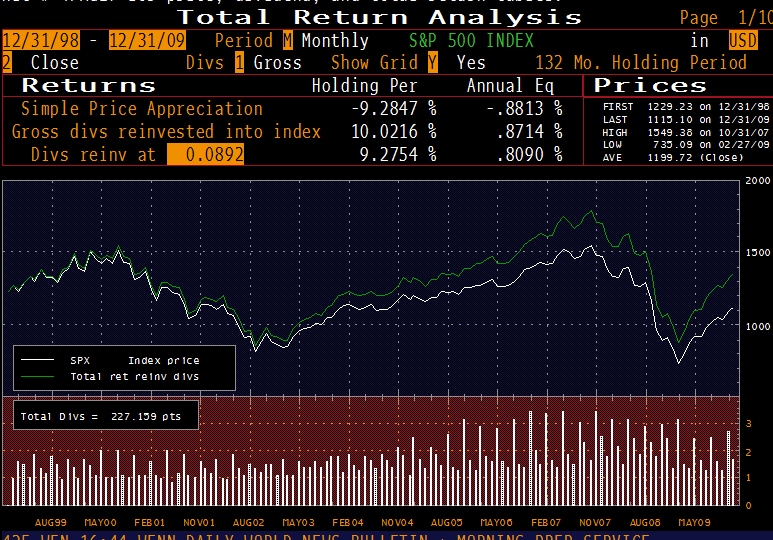The image size is (773, 540).
Task: Click the Page 1/10 indicator
Action: (x=719, y=18)
